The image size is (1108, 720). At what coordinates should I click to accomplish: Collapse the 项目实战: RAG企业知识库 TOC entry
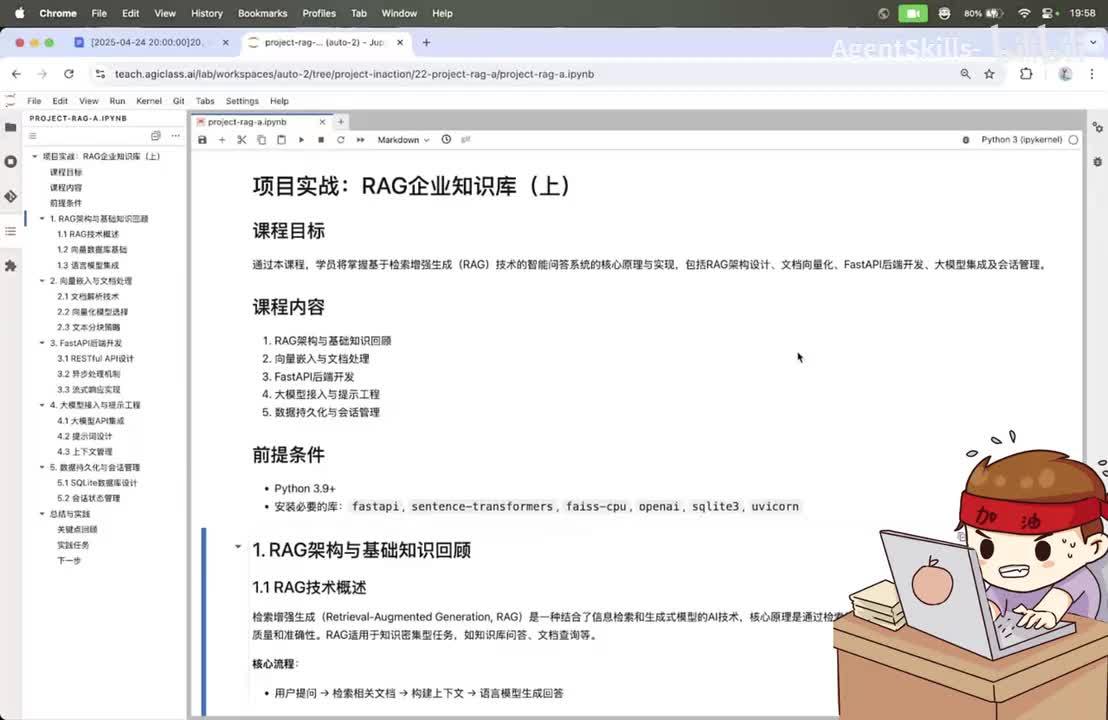pyautogui.click(x=35, y=156)
